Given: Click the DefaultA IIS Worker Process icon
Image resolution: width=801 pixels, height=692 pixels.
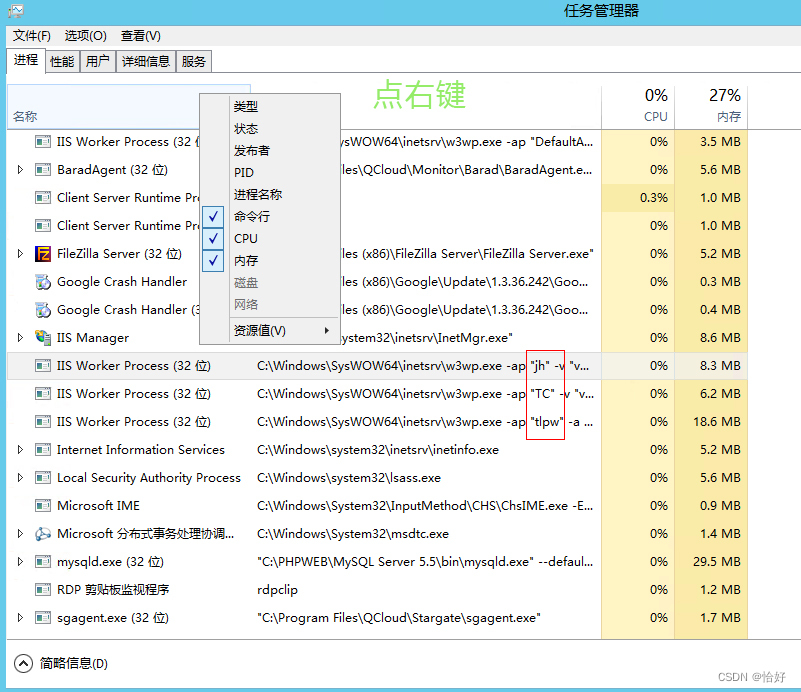Looking at the screenshot, I should (x=43, y=141).
